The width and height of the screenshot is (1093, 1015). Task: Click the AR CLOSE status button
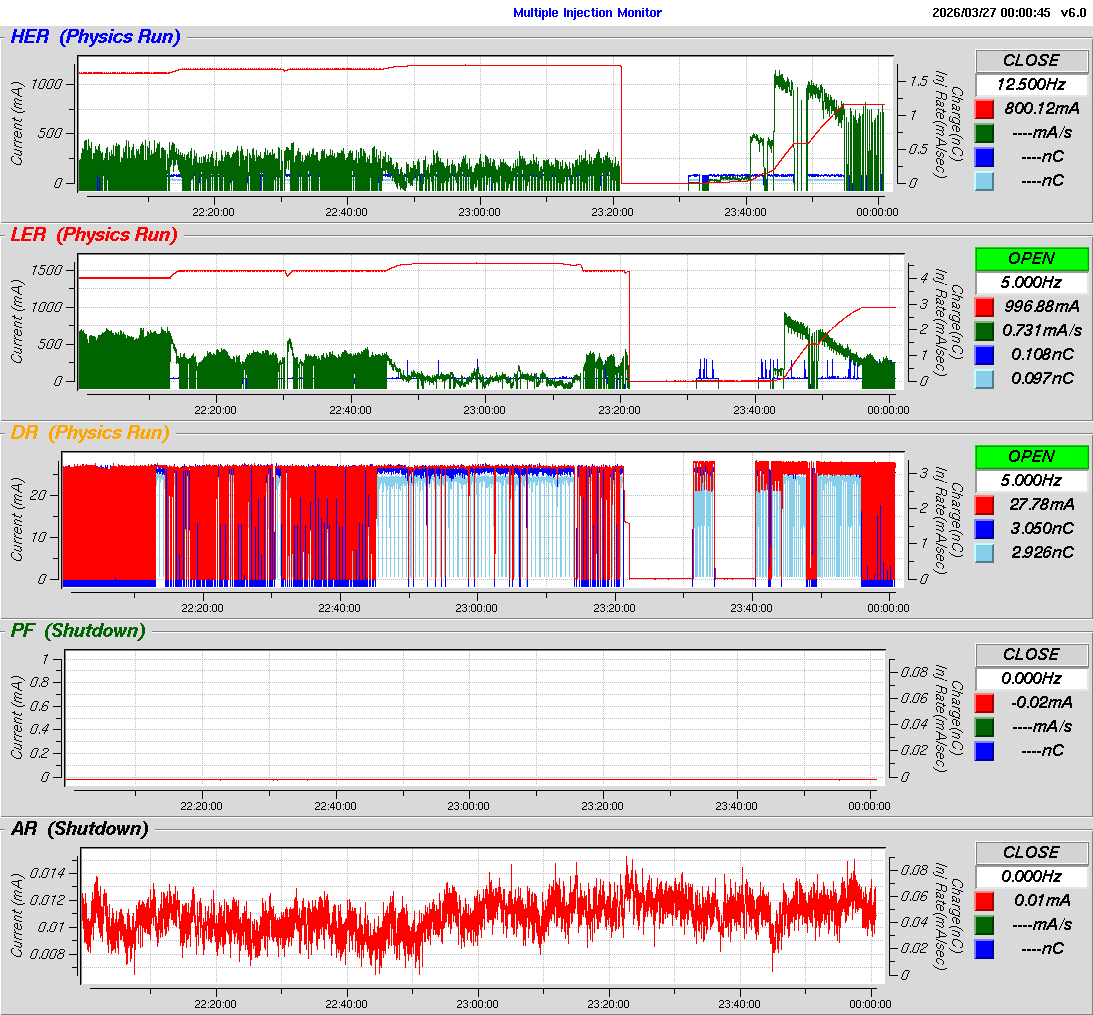[1031, 852]
